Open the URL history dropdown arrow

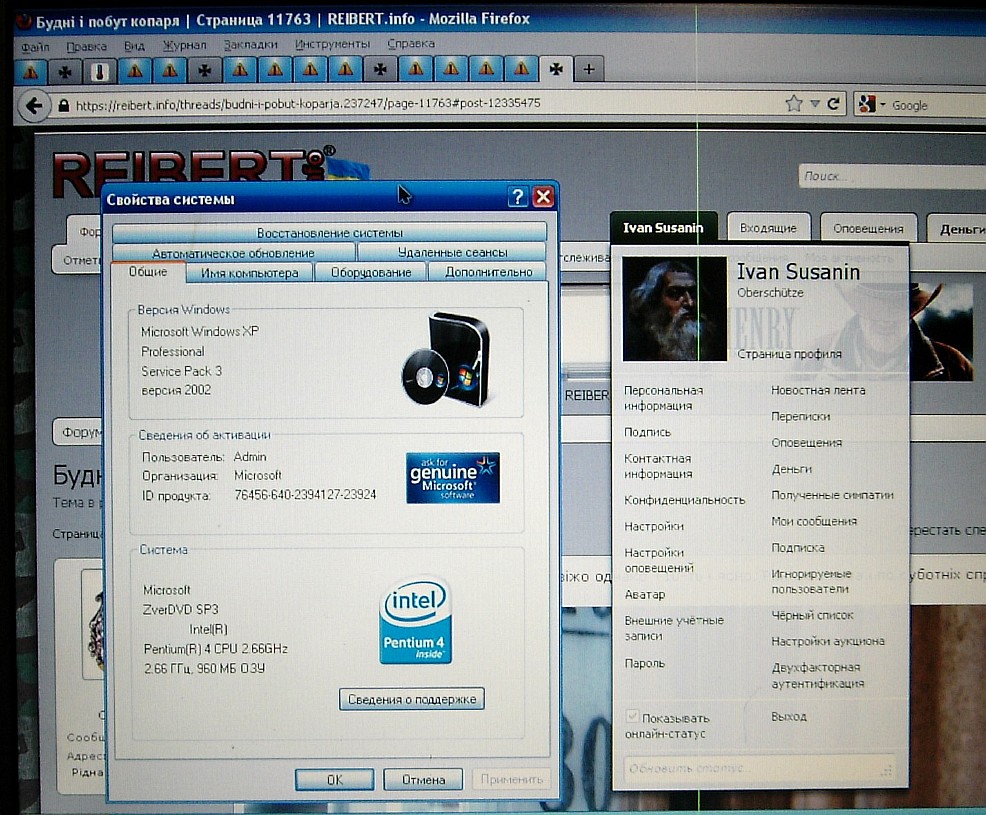(815, 104)
